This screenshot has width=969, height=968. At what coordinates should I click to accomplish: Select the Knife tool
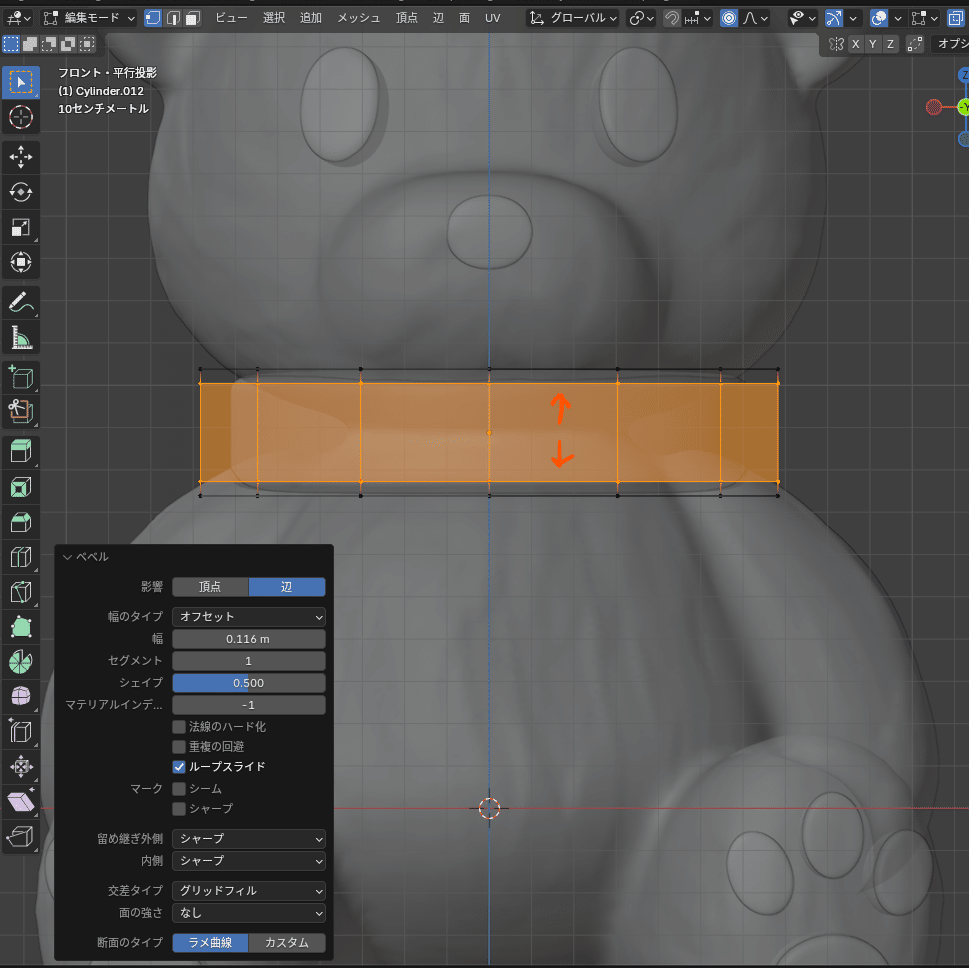pyautogui.click(x=21, y=592)
